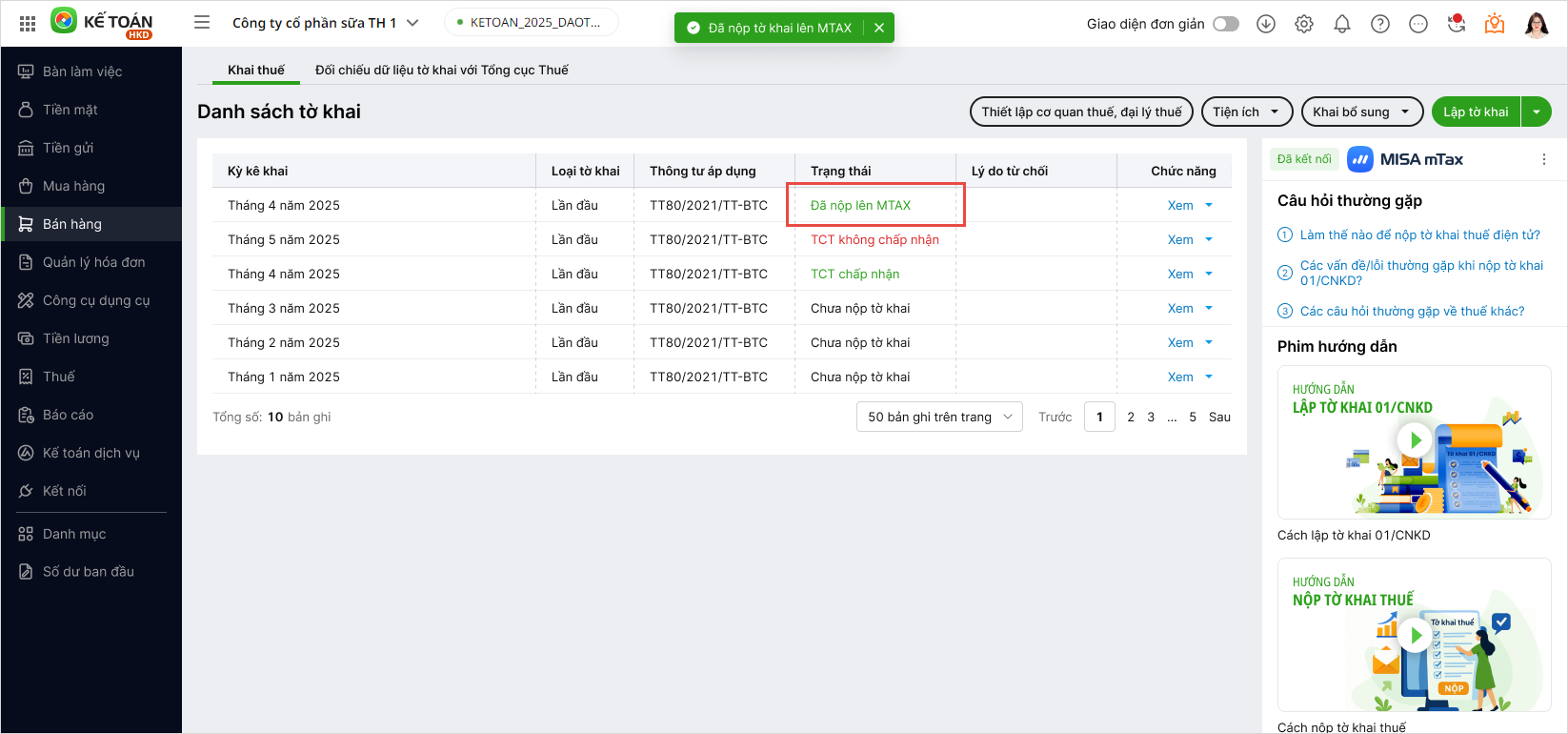This screenshot has height=734, width=1568.
Task: Open Quản lý hóa đơn in sidebar
Action: click(x=93, y=262)
